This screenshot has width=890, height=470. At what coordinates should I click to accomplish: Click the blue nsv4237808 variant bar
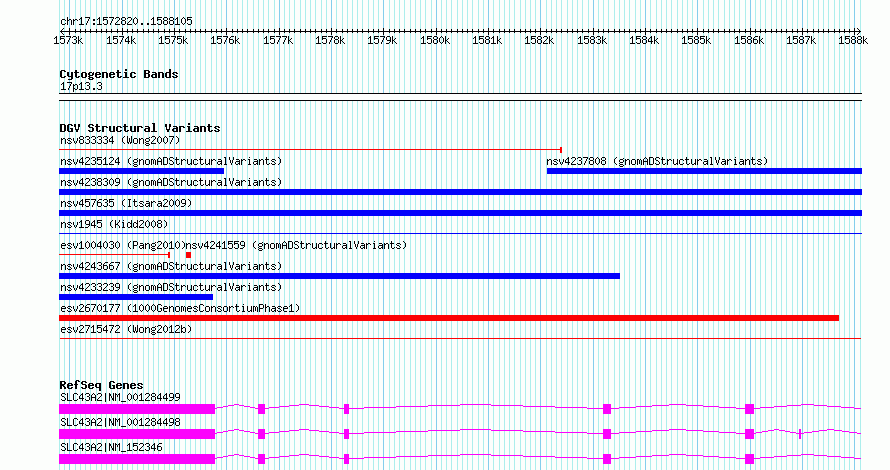pyautogui.click(x=704, y=171)
